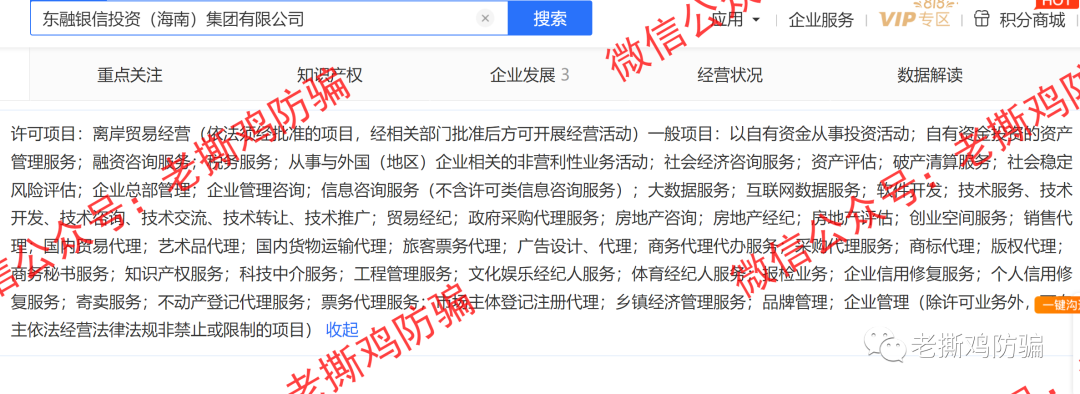Click the 旅客票务代理 text
Viewport: 1080px width, 394px height.
453,247
